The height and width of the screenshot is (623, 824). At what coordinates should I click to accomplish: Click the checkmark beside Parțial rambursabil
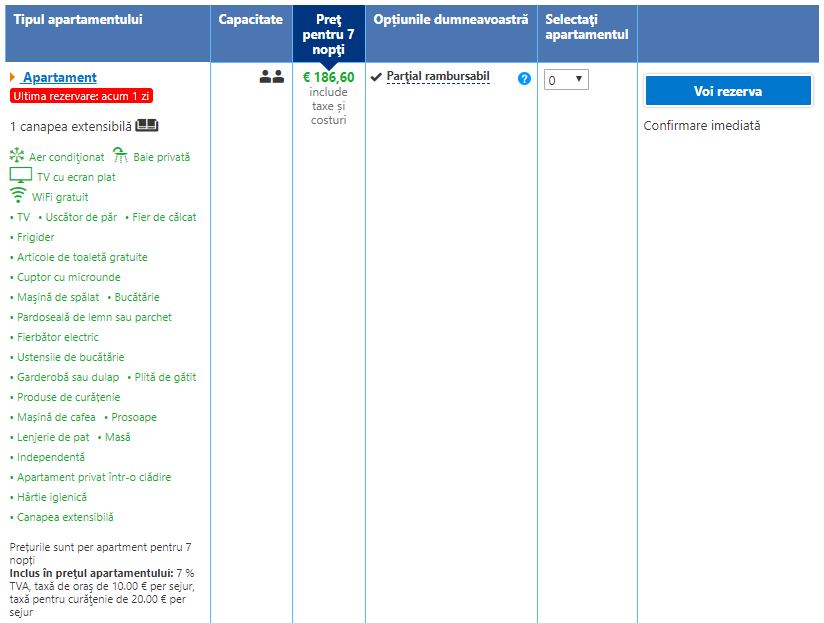(x=376, y=77)
